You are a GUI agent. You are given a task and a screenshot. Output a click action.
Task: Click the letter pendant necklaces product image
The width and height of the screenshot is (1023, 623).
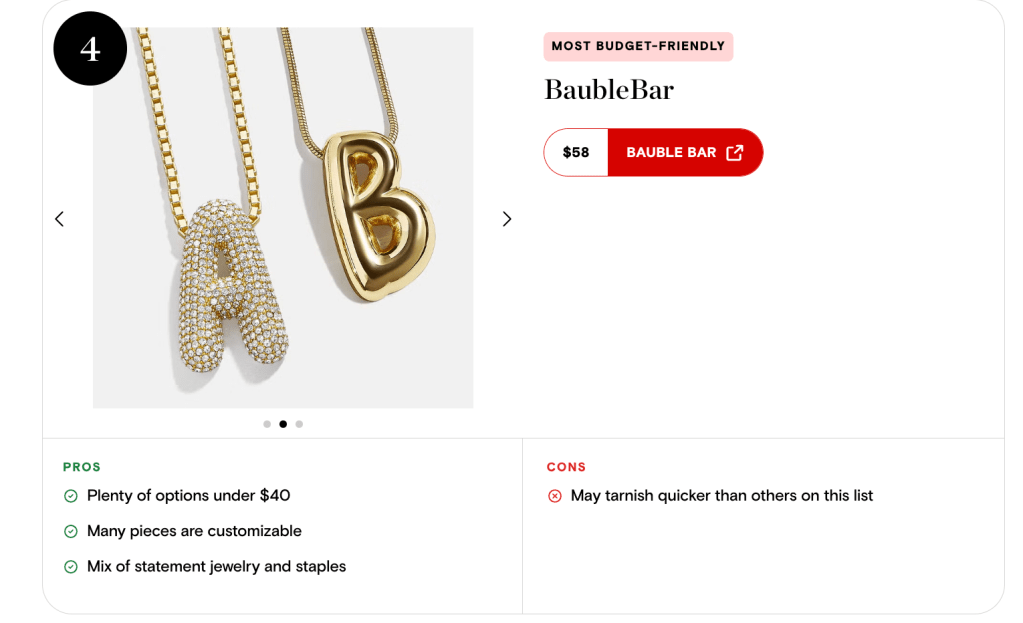click(283, 218)
